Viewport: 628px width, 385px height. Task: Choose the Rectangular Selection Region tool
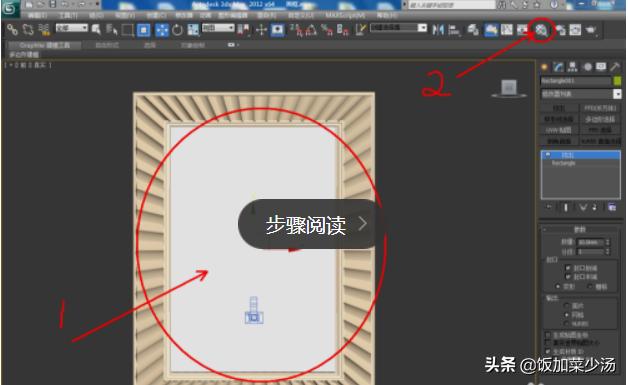pyautogui.click(x=128, y=30)
